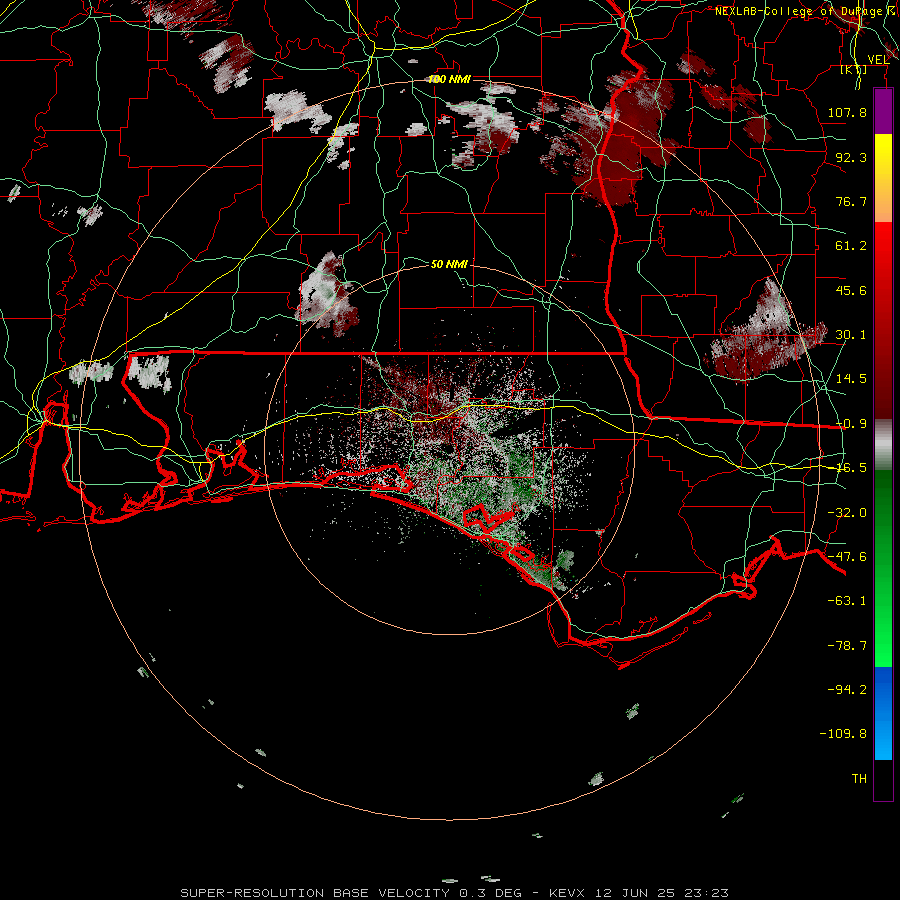Select the 45.6 scale value
This screenshot has height=900, width=900.
[x=851, y=290]
